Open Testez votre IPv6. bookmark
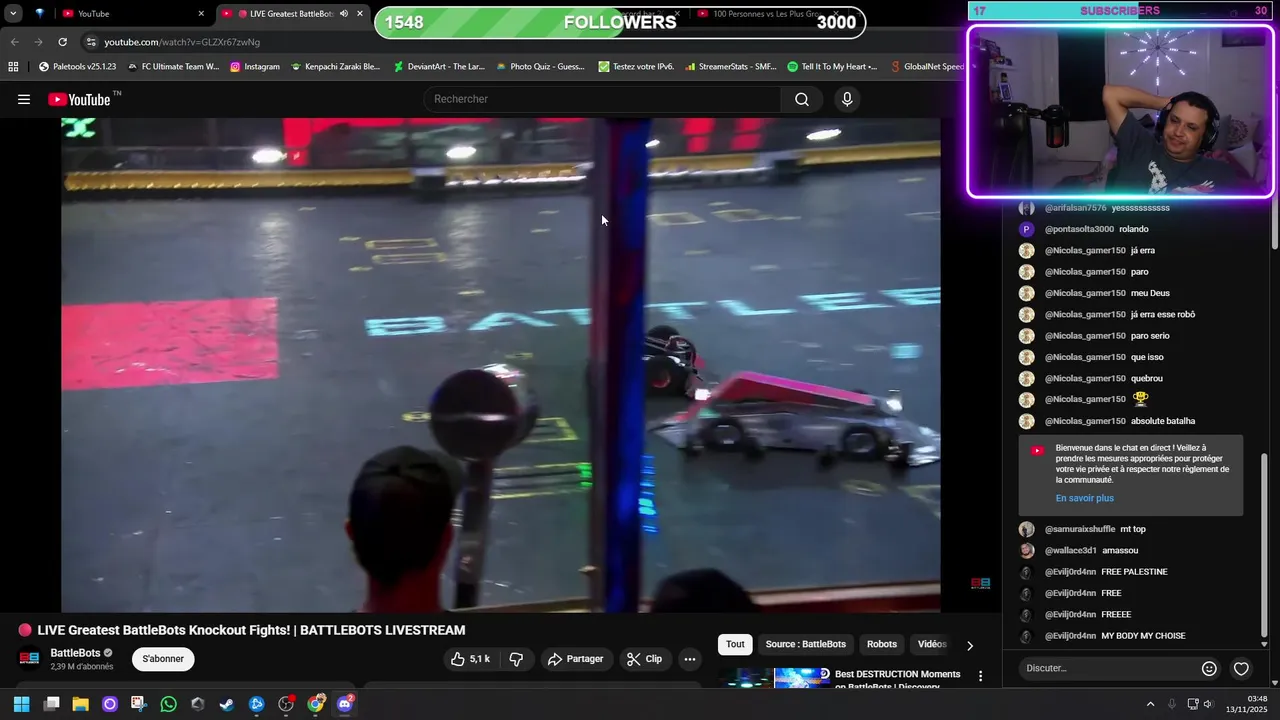The width and height of the screenshot is (1280, 720). (x=636, y=67)
